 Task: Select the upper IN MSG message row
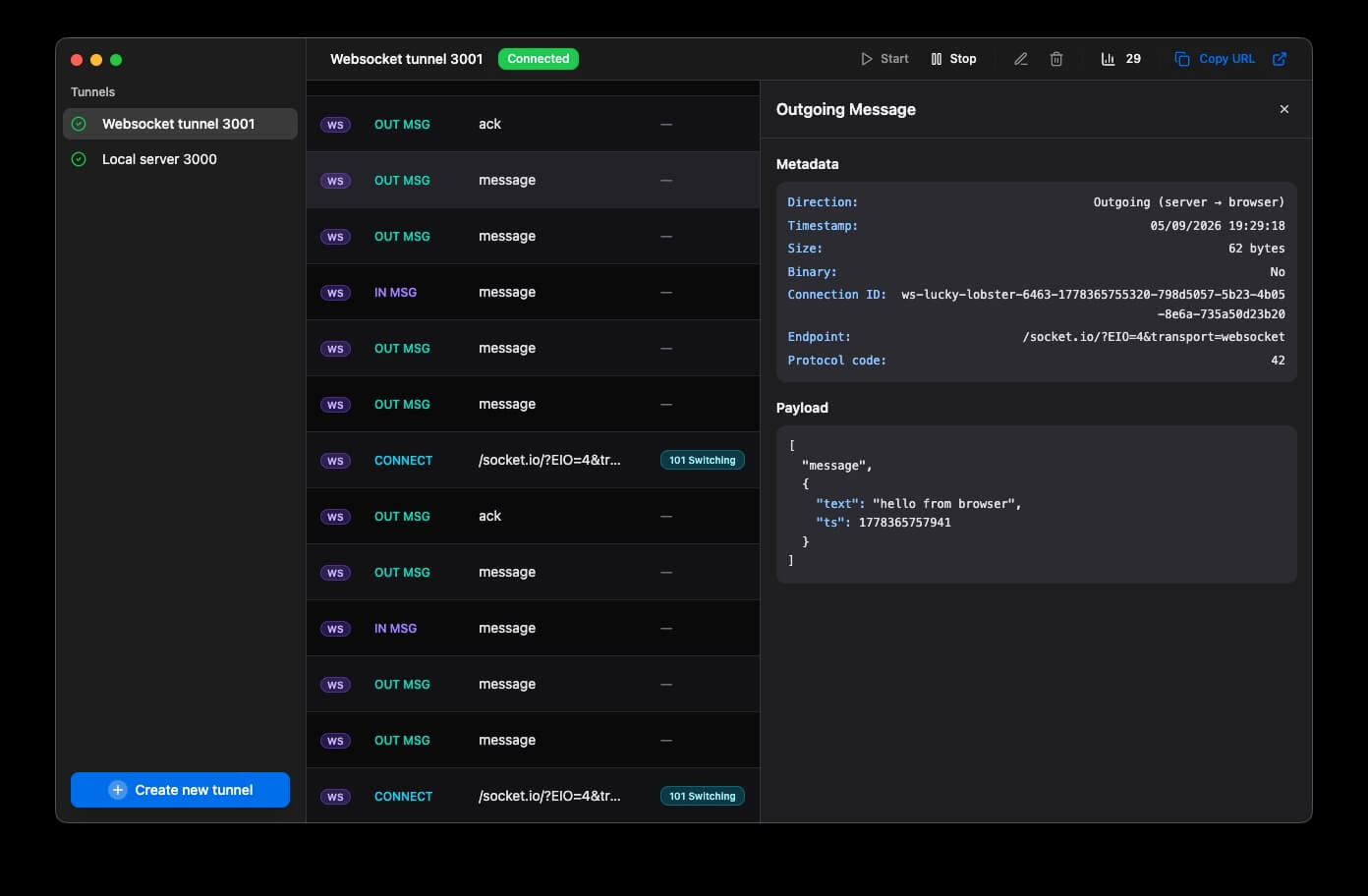[x=533, y=292]
